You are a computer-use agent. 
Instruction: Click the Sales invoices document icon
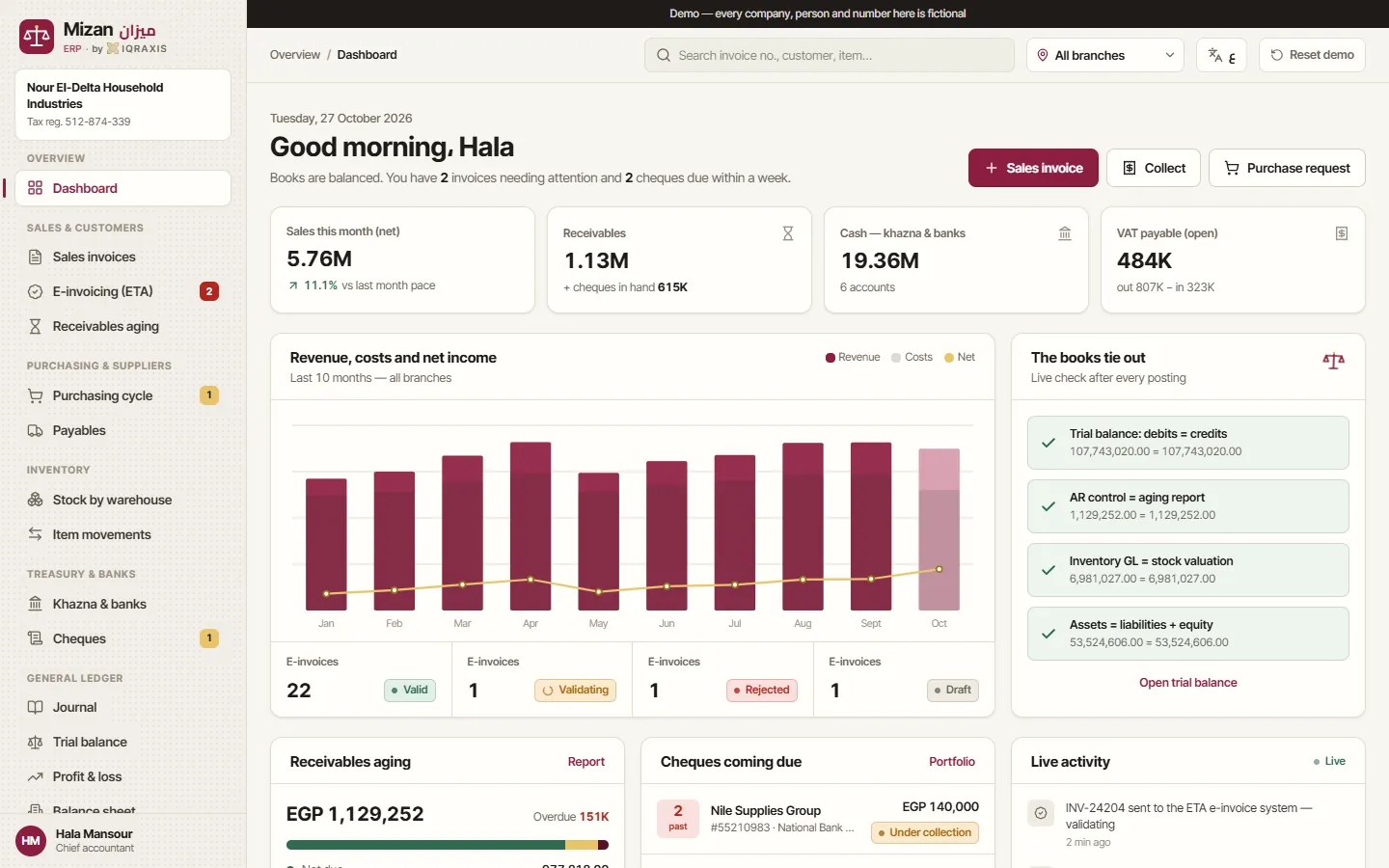coord(36,257)
